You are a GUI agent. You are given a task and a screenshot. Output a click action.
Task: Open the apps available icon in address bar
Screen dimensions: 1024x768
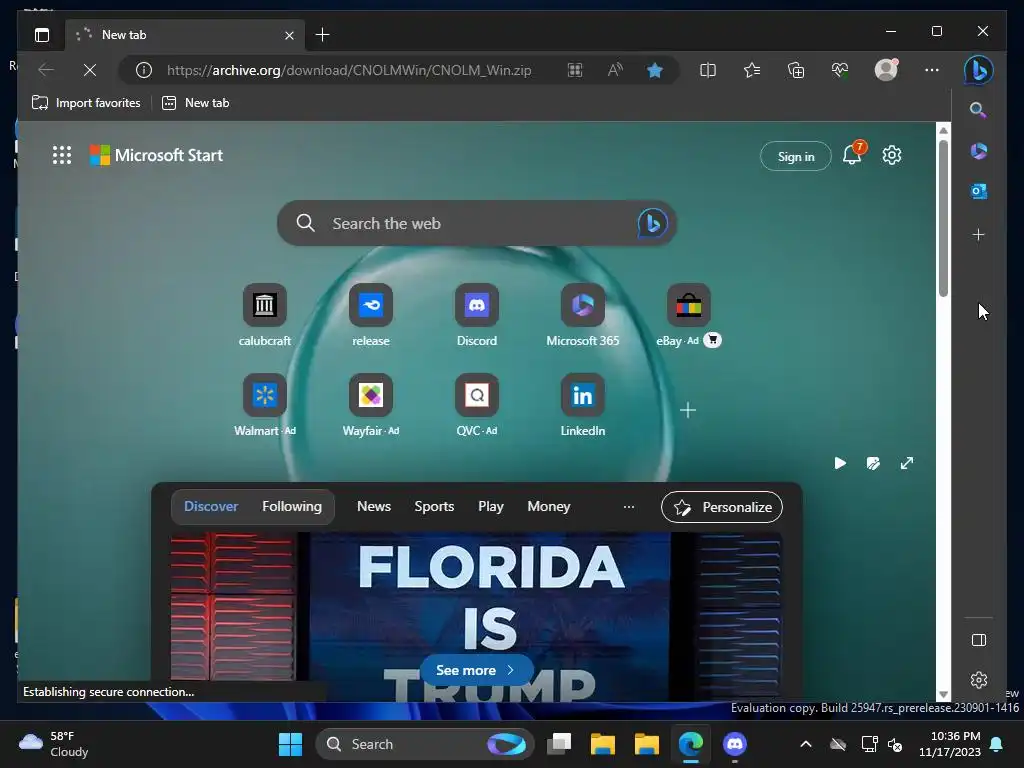point(575,70)
